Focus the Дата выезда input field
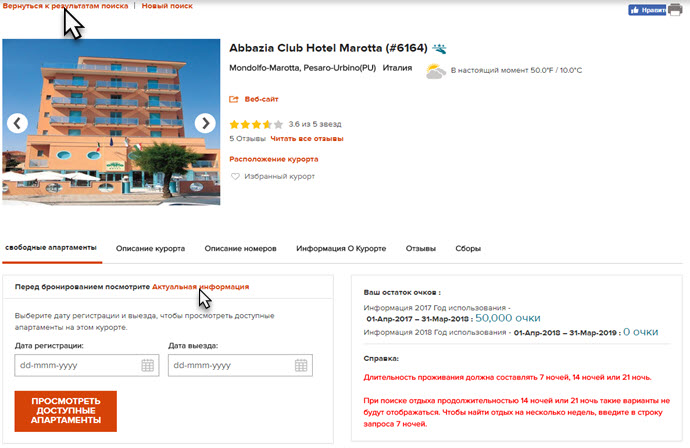Viewport: 690px width, 448px height. coord(240,365)
